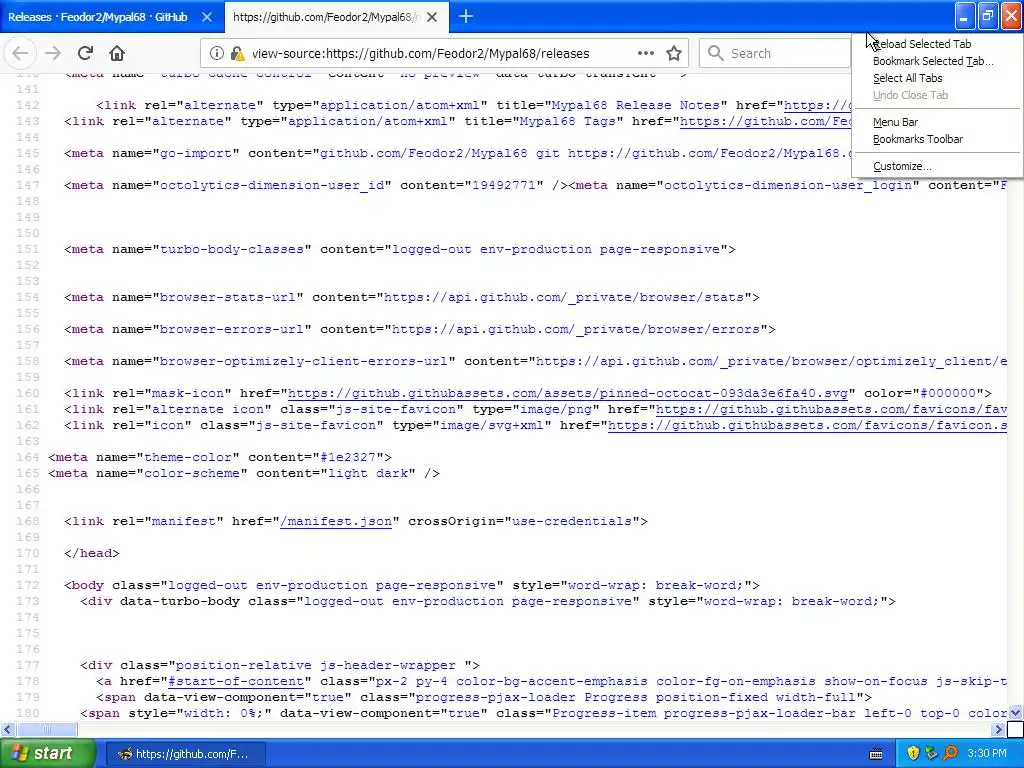The height and width of the screenshot is (768, 1024).
Task: Click "browser-optimizely-client-errors-url" text
Action: click(304, 361)
